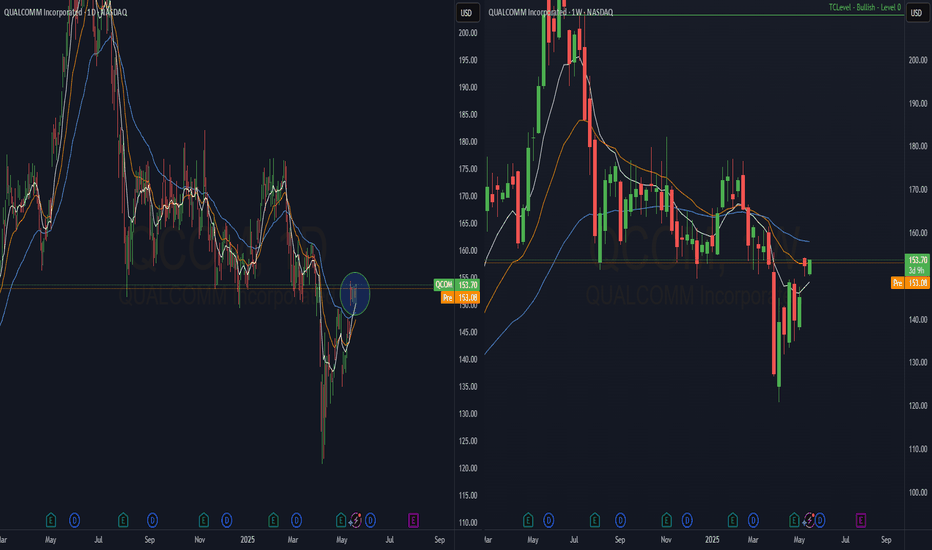This screenshot has width=932, height=550.
Task: Click February 2025 earnings marker on daily chart
Action: tap(273, 520)
